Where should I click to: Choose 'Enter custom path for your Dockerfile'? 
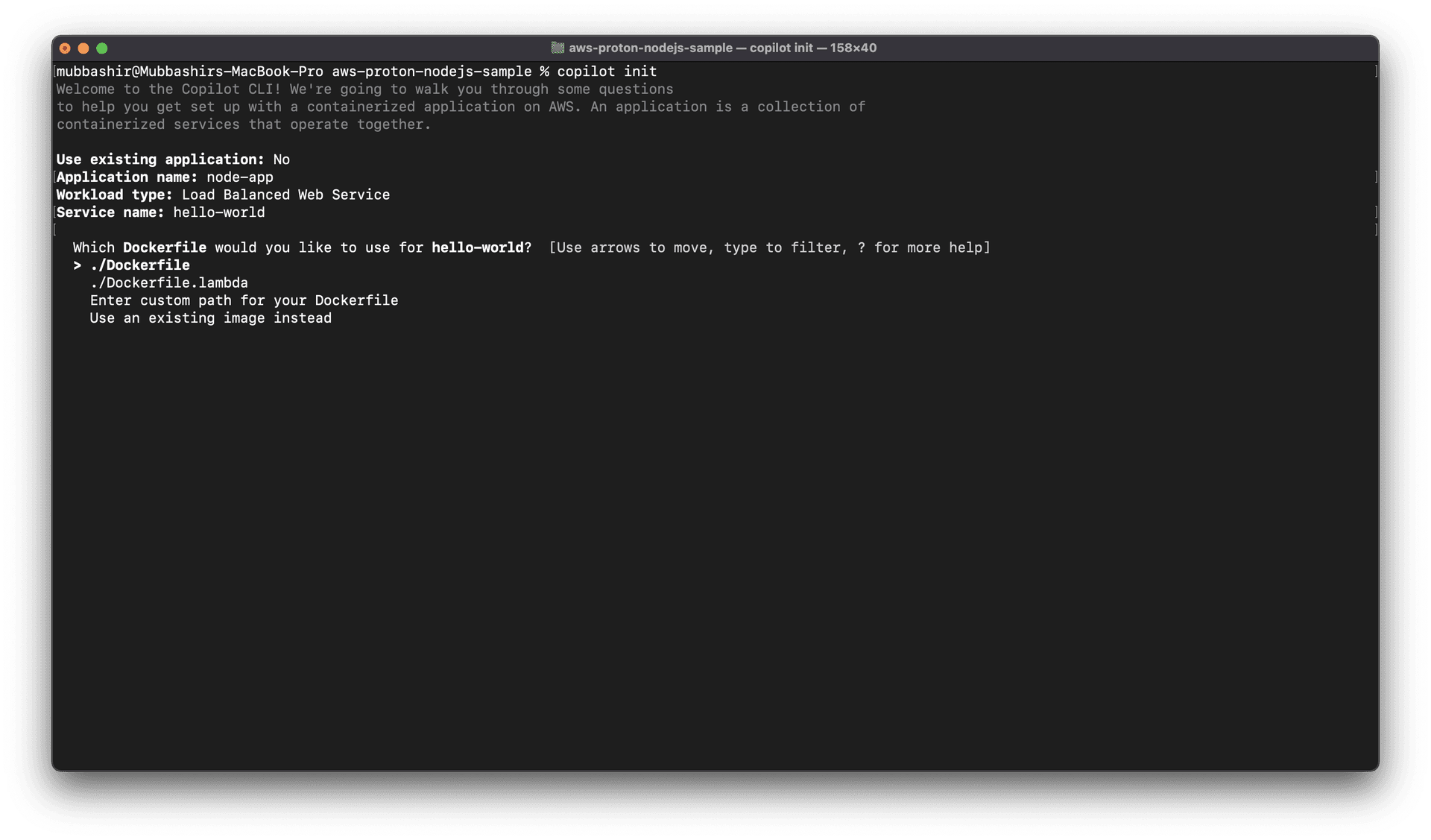[x=244, y=300]
